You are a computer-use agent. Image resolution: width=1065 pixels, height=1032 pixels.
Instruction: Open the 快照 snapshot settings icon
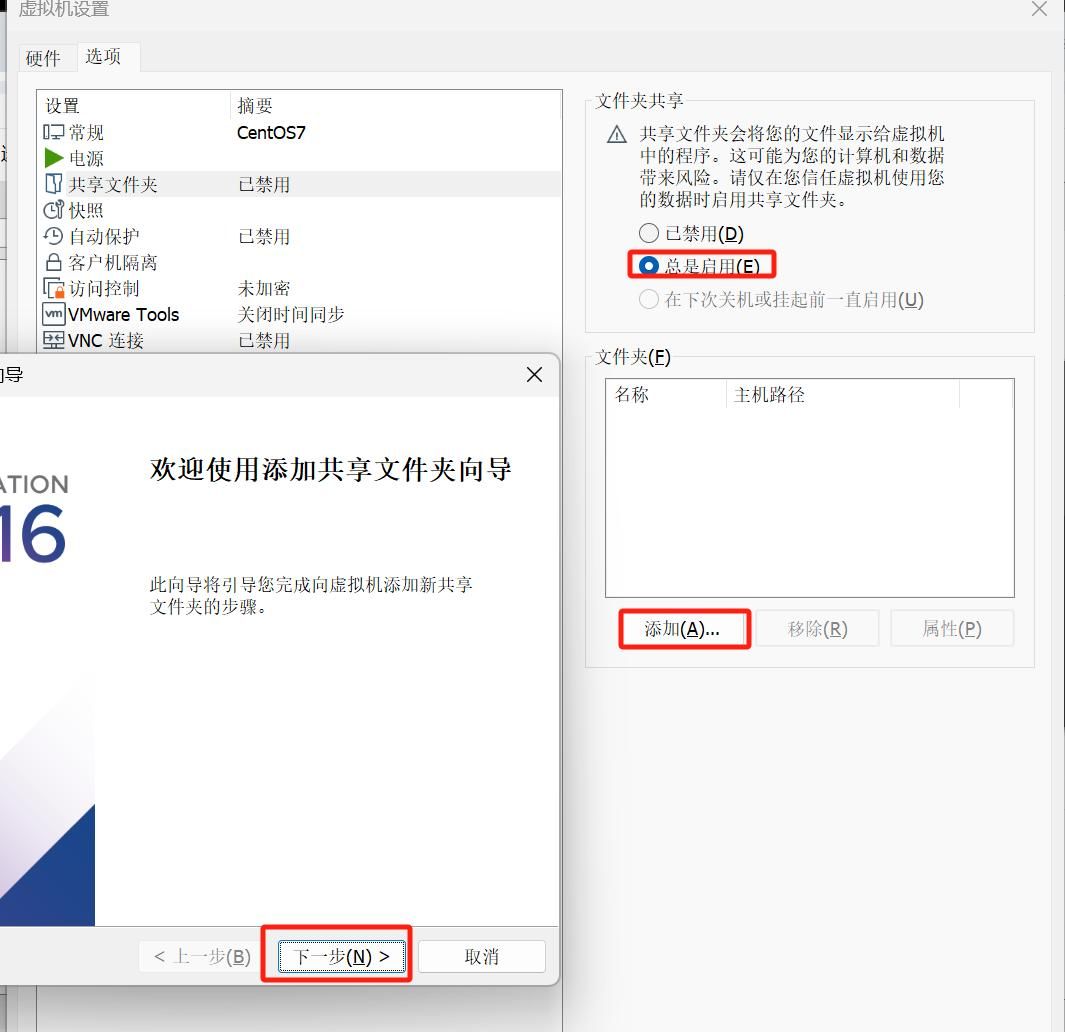[x=52, y=210]
